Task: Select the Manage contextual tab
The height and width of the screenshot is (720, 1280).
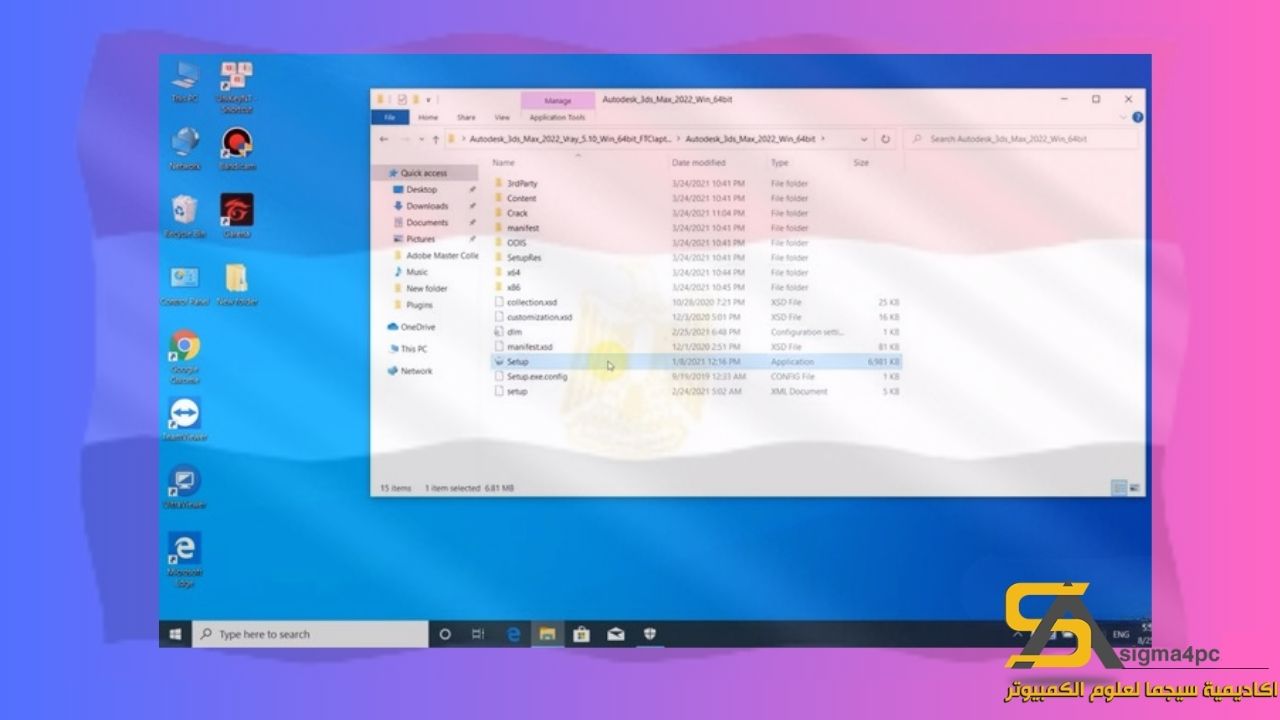Action: [558, 101]
